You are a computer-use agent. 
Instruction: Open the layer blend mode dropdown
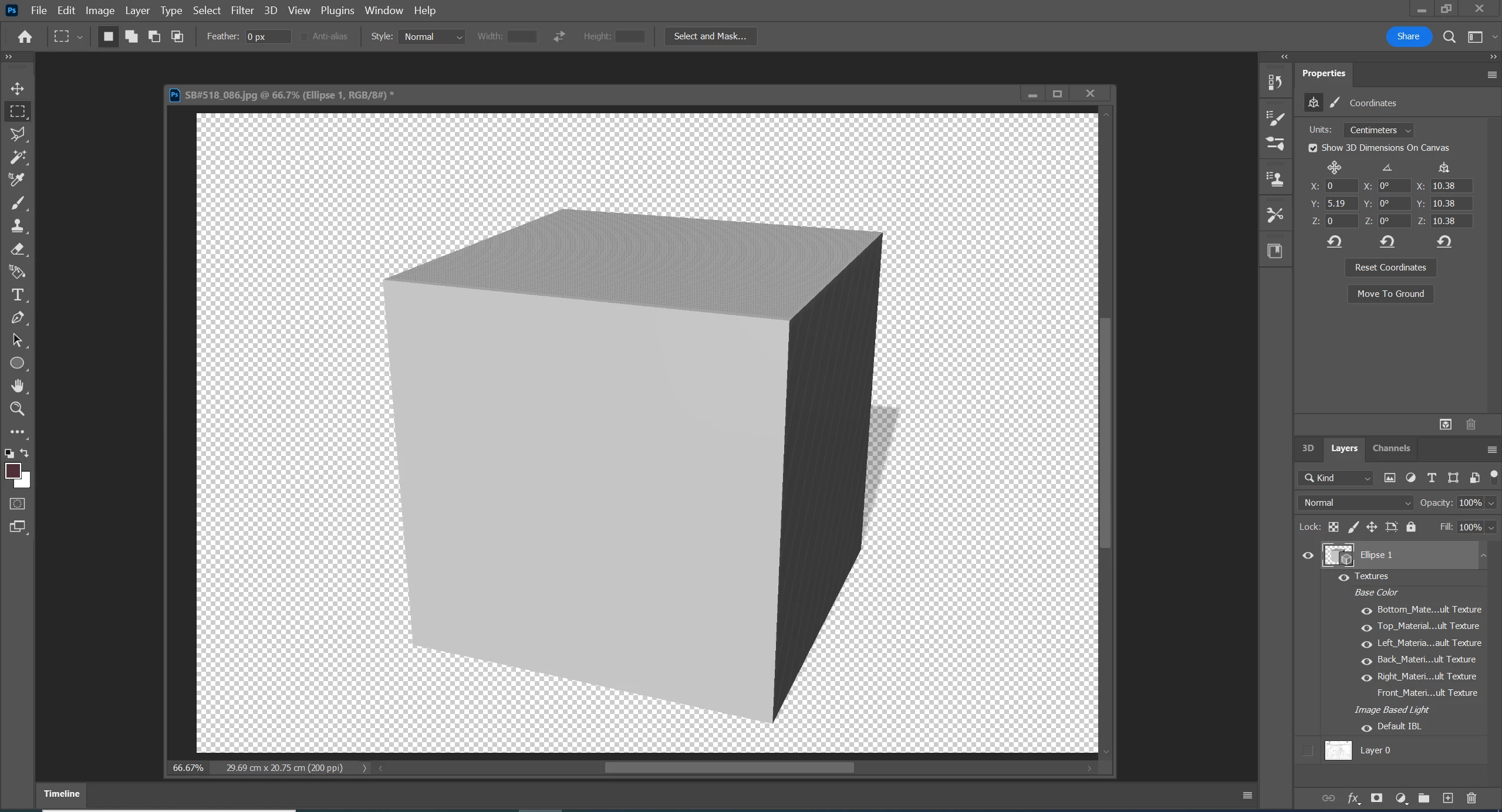pos(1355,503)
